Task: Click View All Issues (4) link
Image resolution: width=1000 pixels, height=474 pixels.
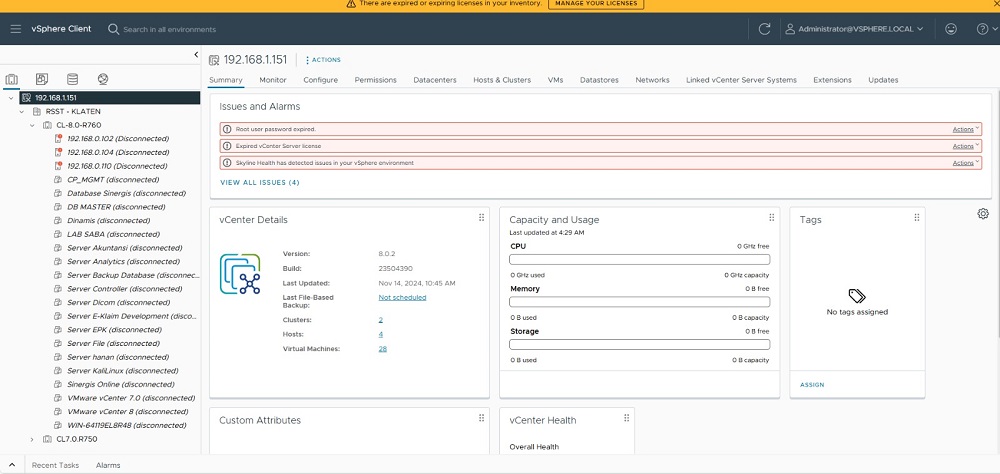Action: coord(259,183)
